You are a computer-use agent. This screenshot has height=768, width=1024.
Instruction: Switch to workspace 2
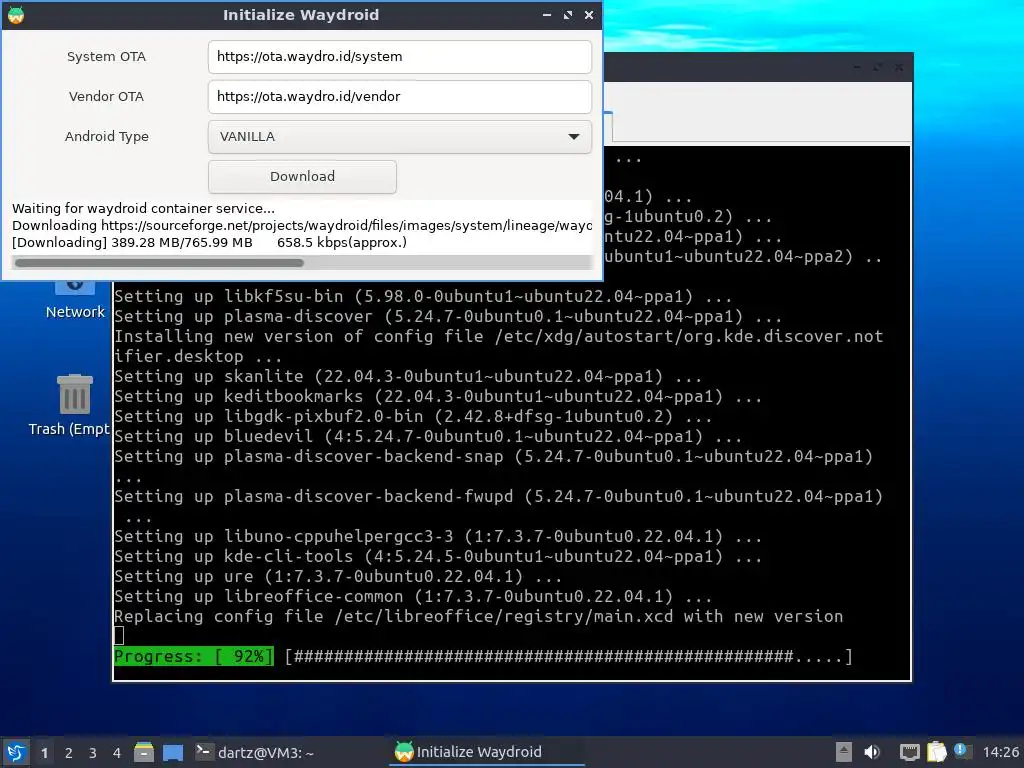pyautogui.click(x=69, y=753)
